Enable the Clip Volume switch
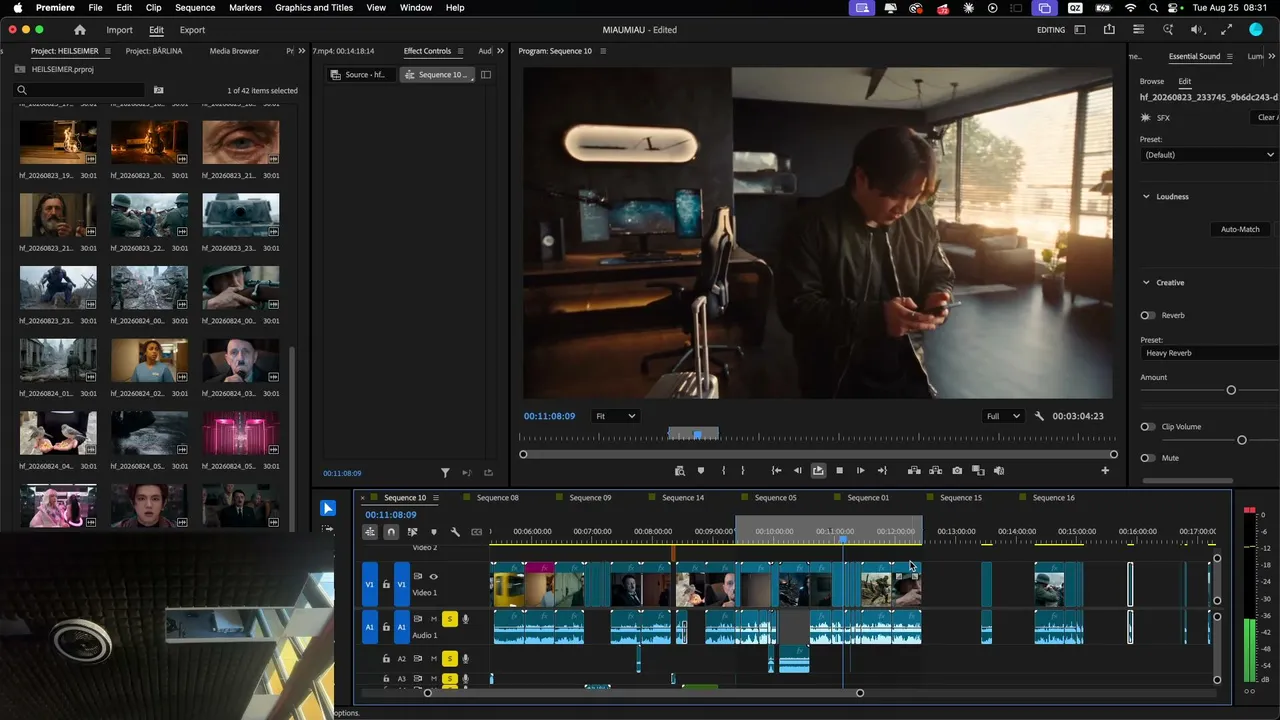Image resolution: width=1280 pixels, height=720 pixels. [x=1148, y=427]
